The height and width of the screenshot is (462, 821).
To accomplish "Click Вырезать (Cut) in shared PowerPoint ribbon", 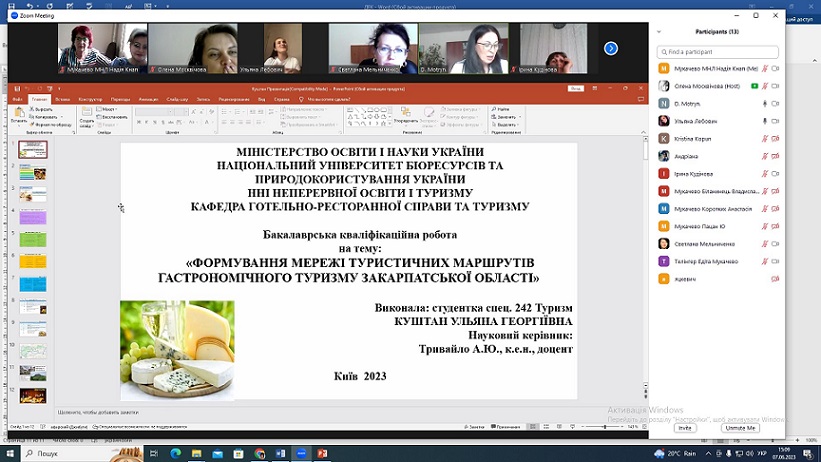I will (41, 109).
